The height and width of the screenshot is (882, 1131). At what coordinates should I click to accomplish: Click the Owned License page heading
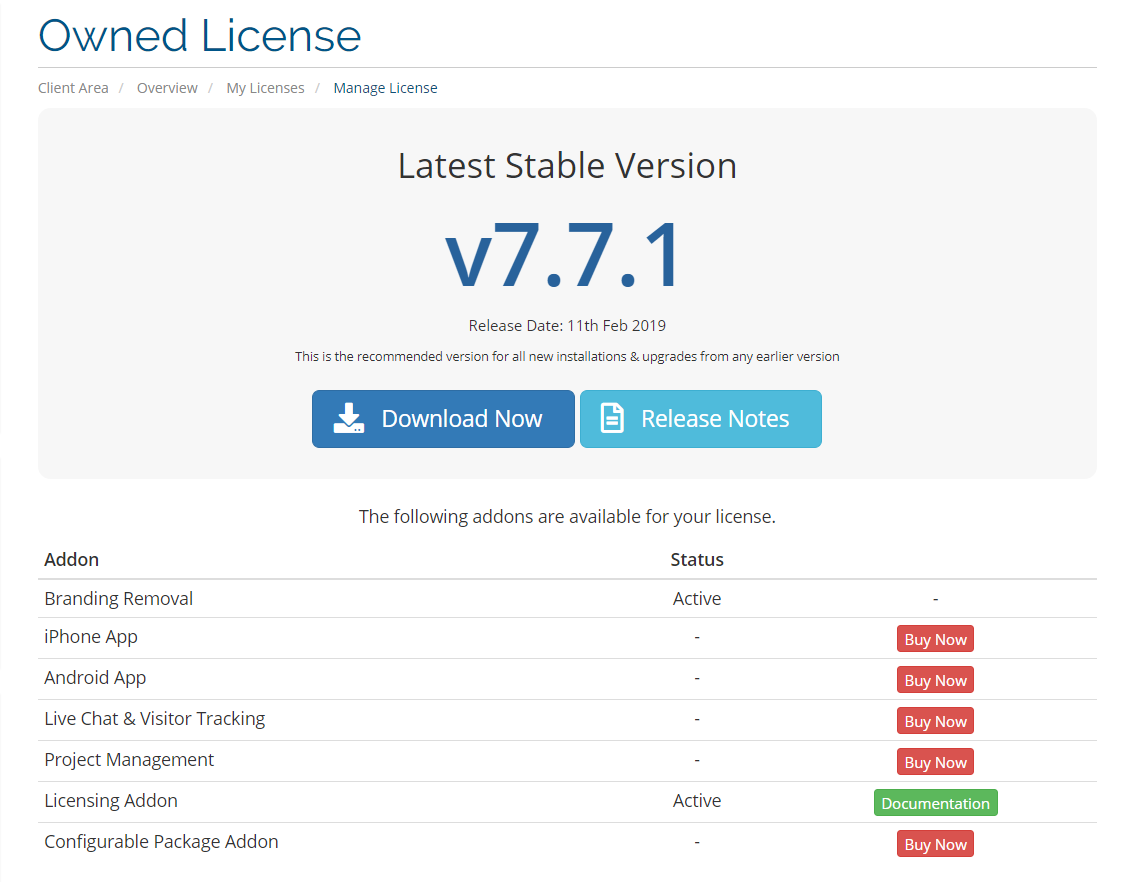point(200,36)
